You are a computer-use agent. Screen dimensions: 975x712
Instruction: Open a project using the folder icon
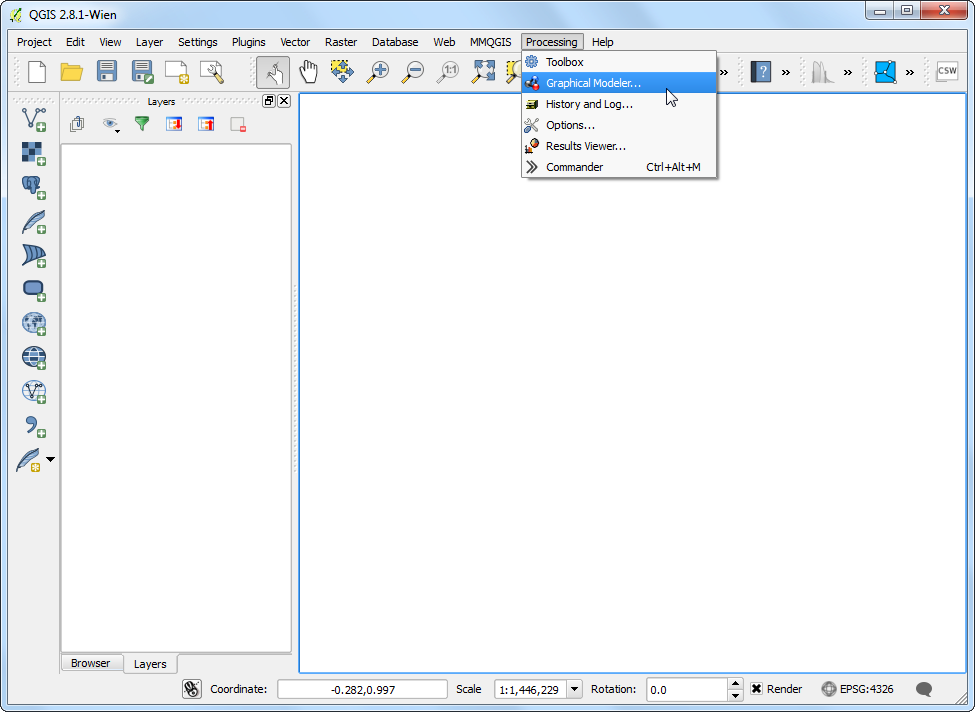pyautogui.click(x=72, y=72)
